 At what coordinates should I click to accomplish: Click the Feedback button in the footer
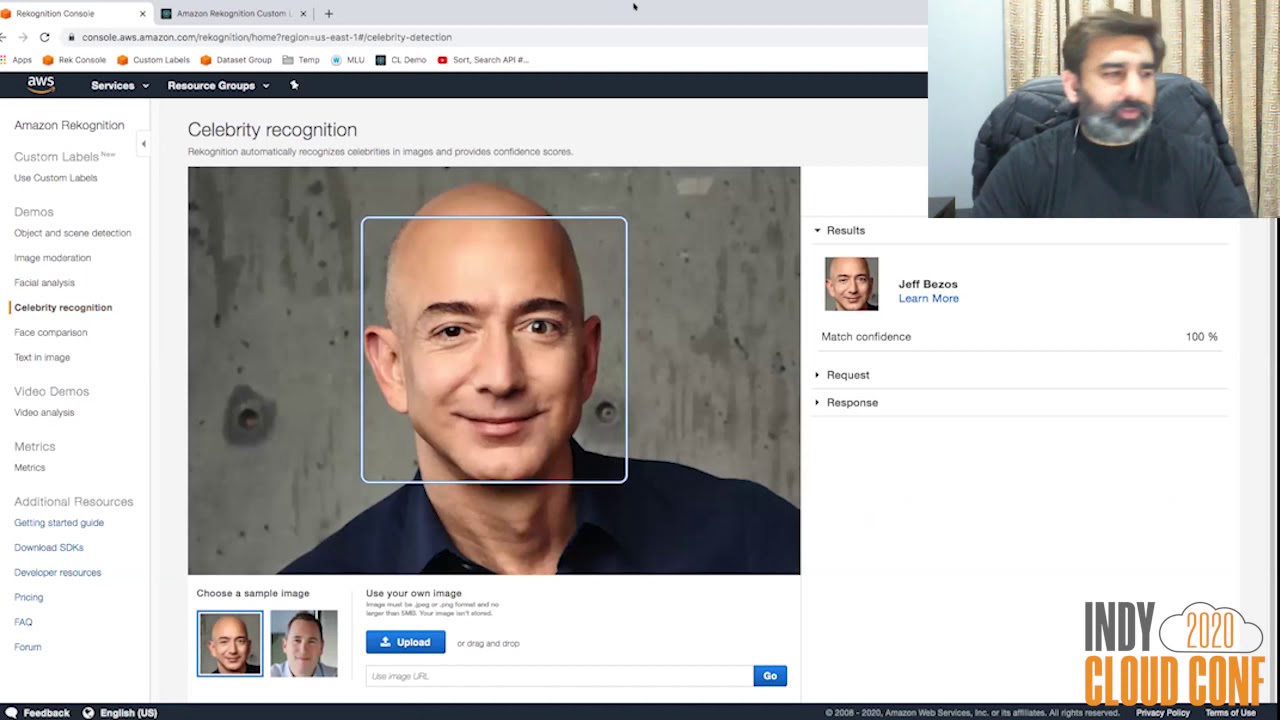tap(37, 713)
